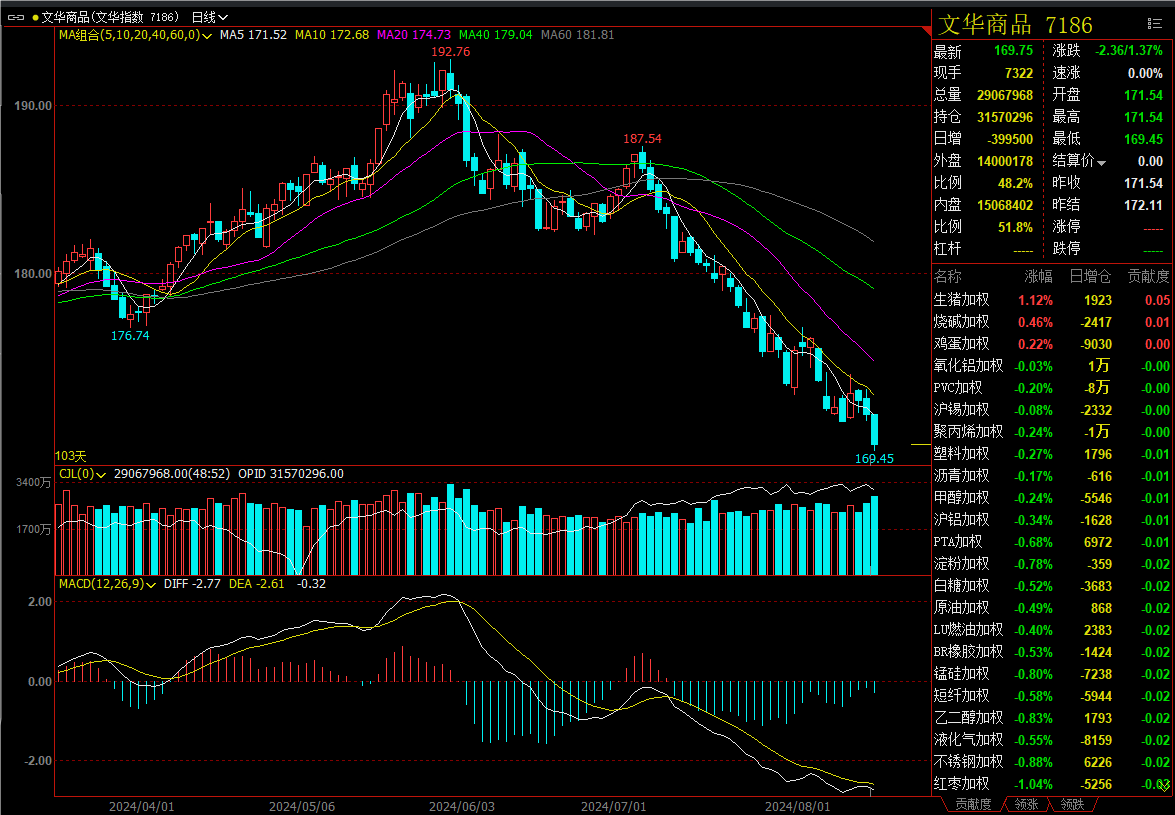The width and height of the screenshot is (1175, 815).
Task: Click the 169.45 low price label
Action: click(x=874, y=458)
